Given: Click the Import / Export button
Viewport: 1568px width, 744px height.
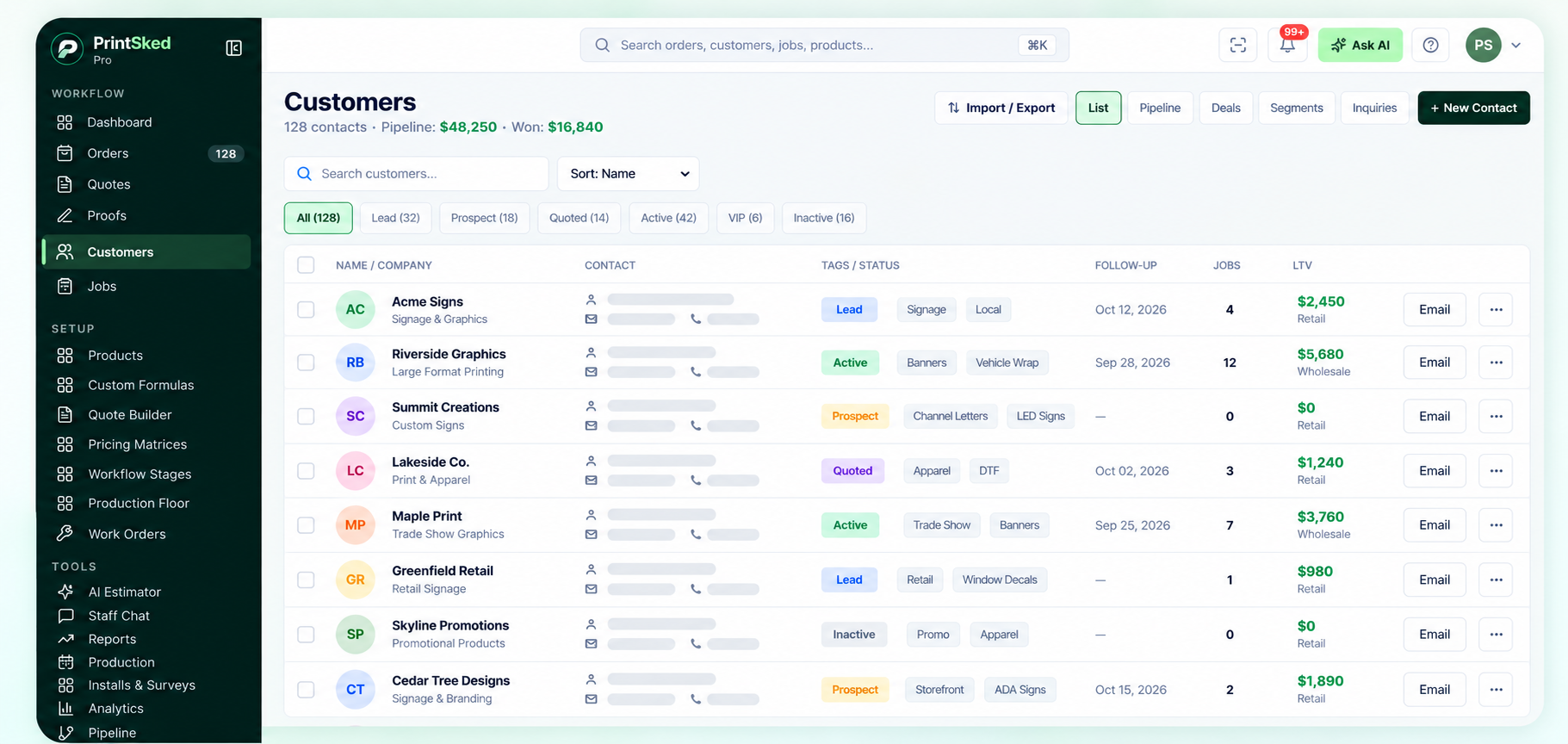Looking at the screenshot, I should pos(1001,108).
